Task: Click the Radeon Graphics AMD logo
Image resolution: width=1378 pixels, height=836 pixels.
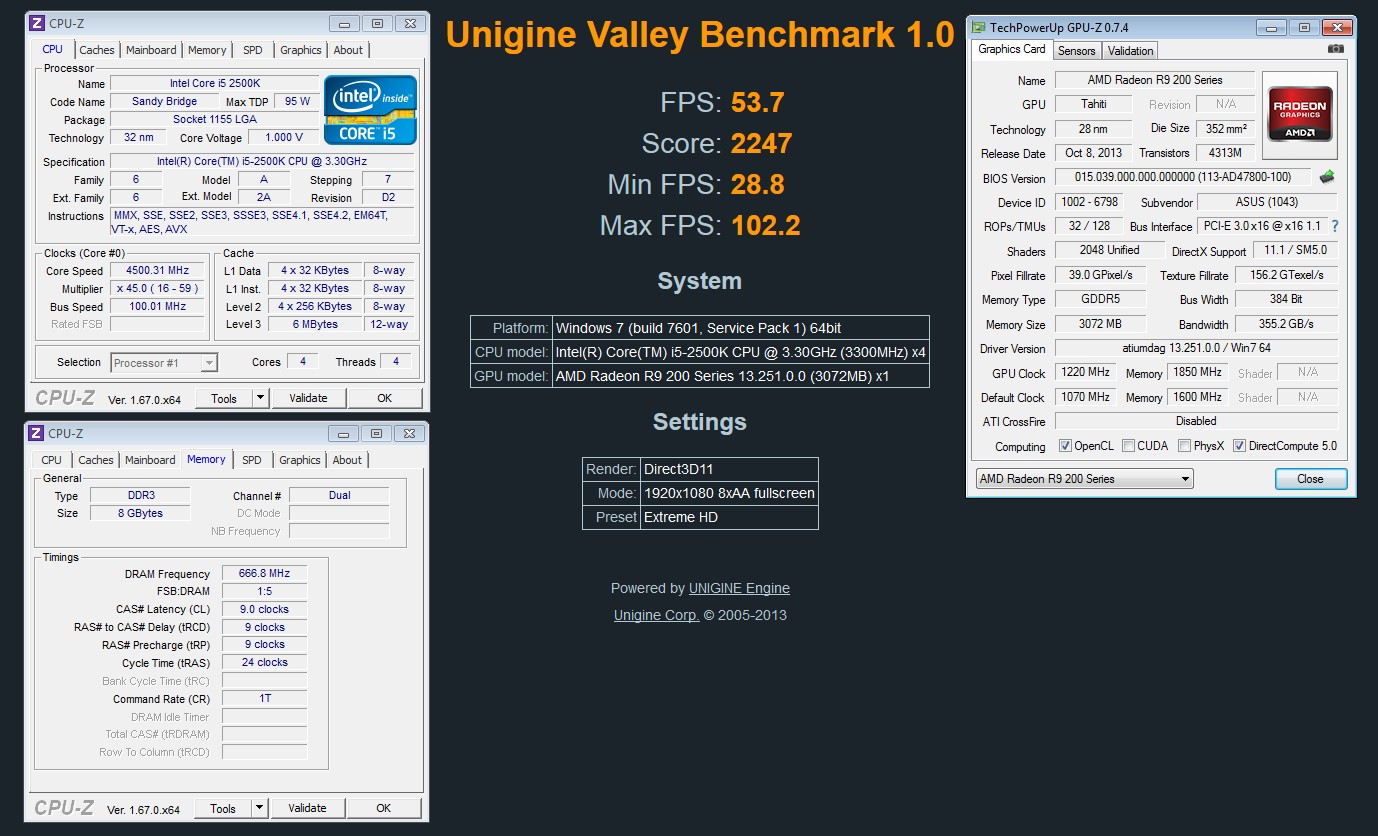Action: pyautogui.click(x=1299, y=115)
